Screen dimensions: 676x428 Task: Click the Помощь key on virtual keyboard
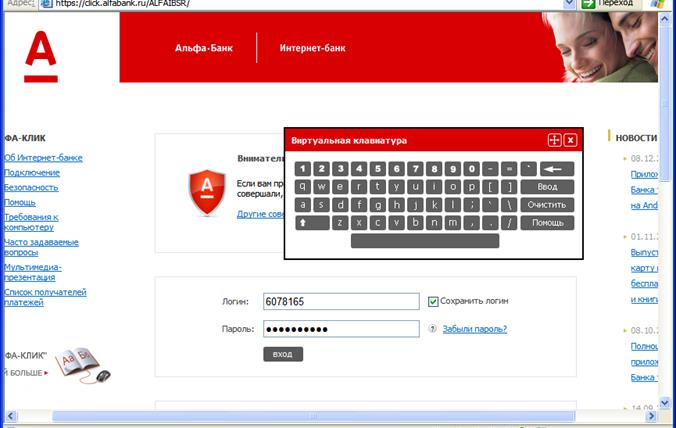[548, 223]
